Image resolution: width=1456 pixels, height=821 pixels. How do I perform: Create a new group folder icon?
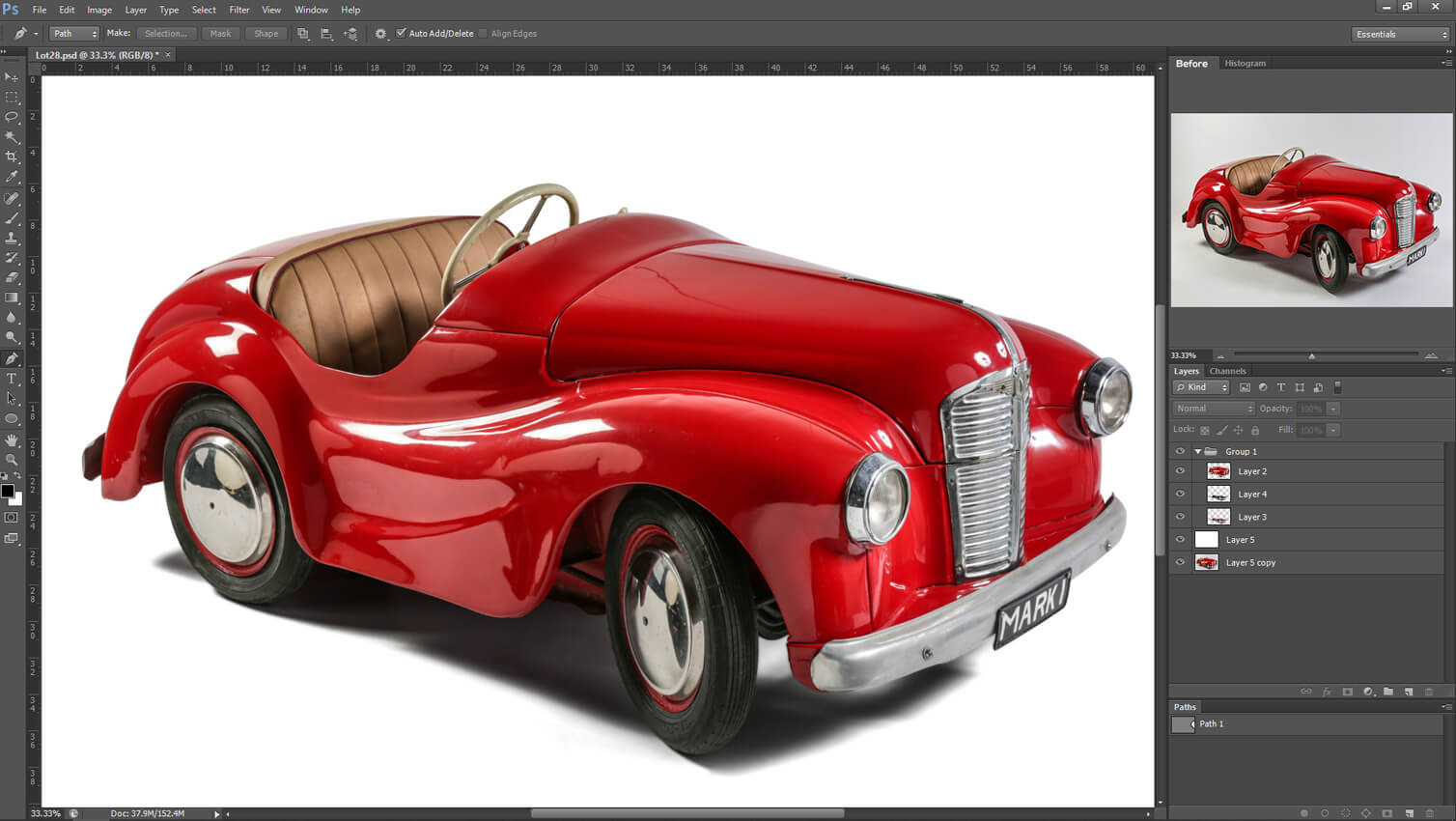(x=1388, y=692)
